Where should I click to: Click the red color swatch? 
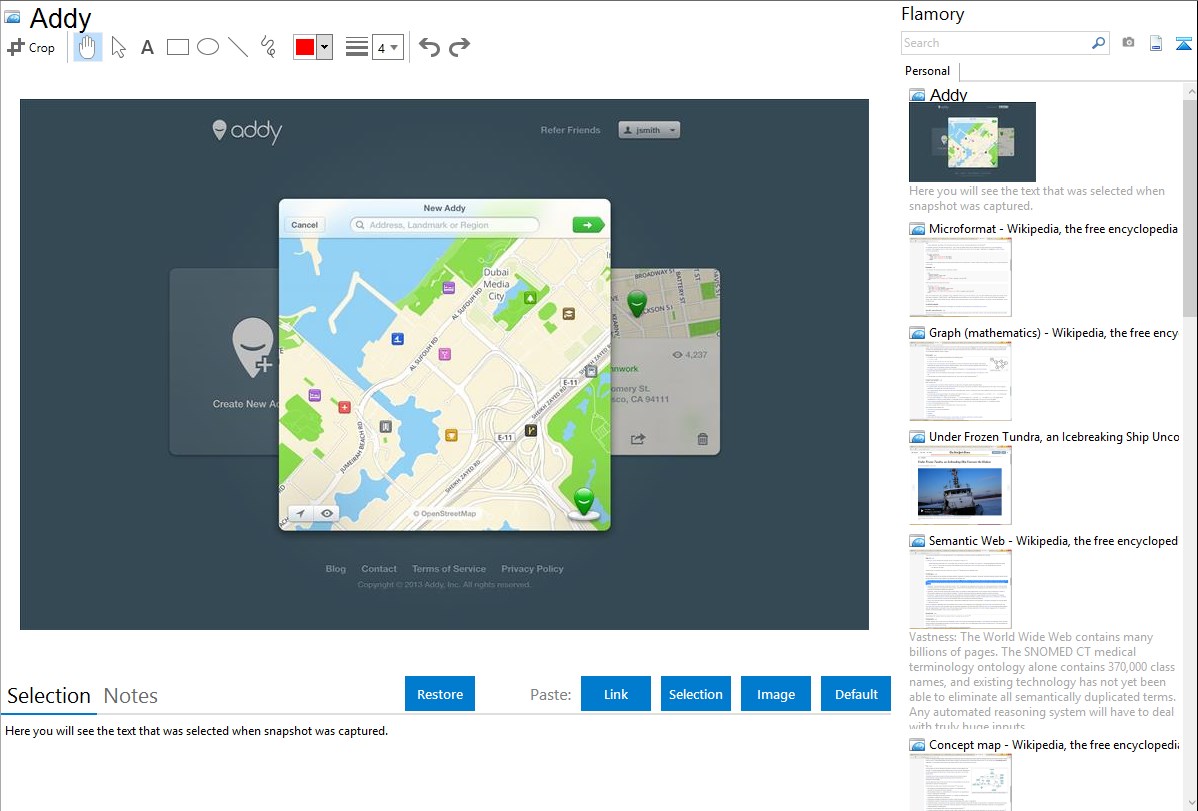(305, 47)
